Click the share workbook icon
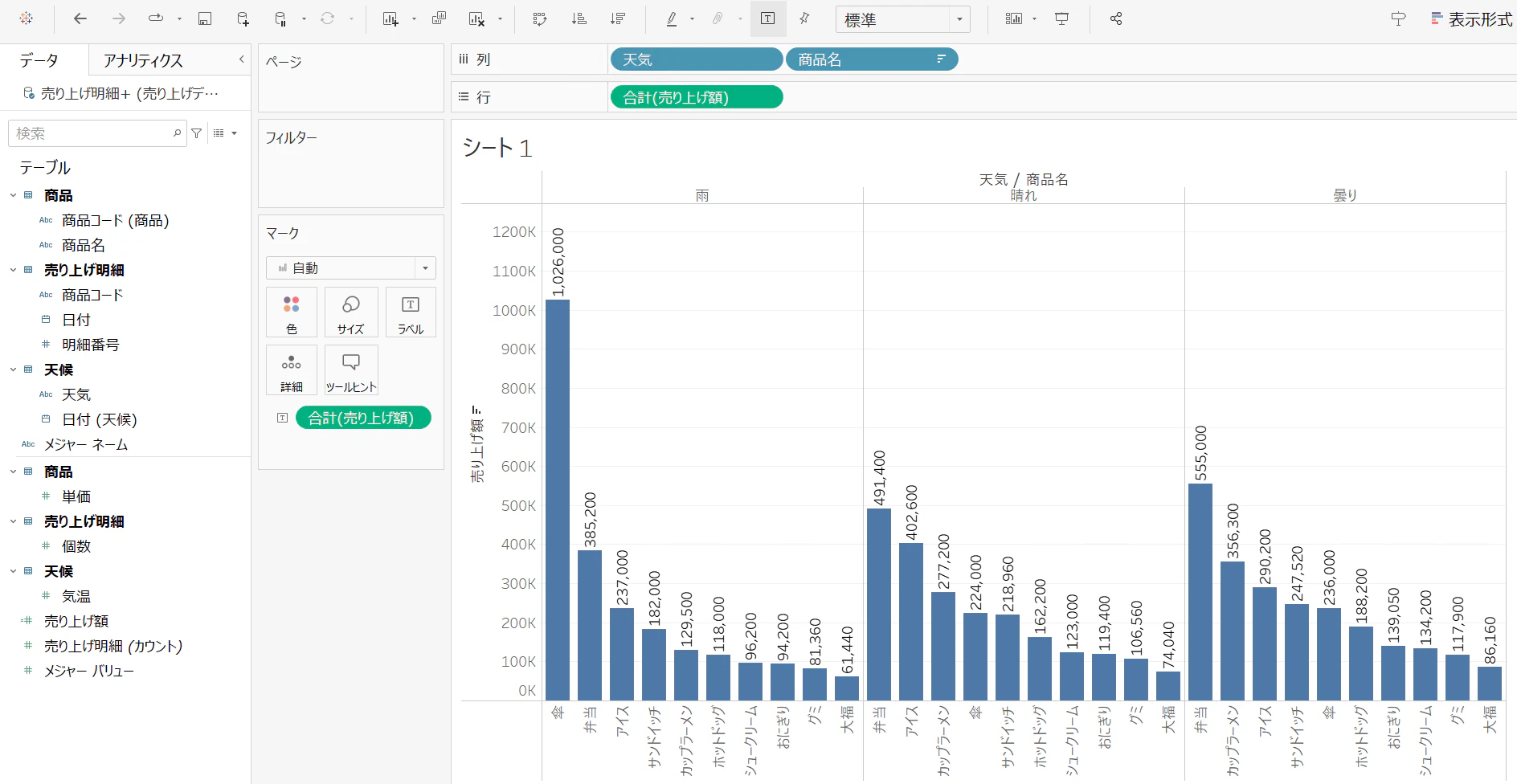1517x784 pixels. pyautogui.click(x=1116, y=18)
